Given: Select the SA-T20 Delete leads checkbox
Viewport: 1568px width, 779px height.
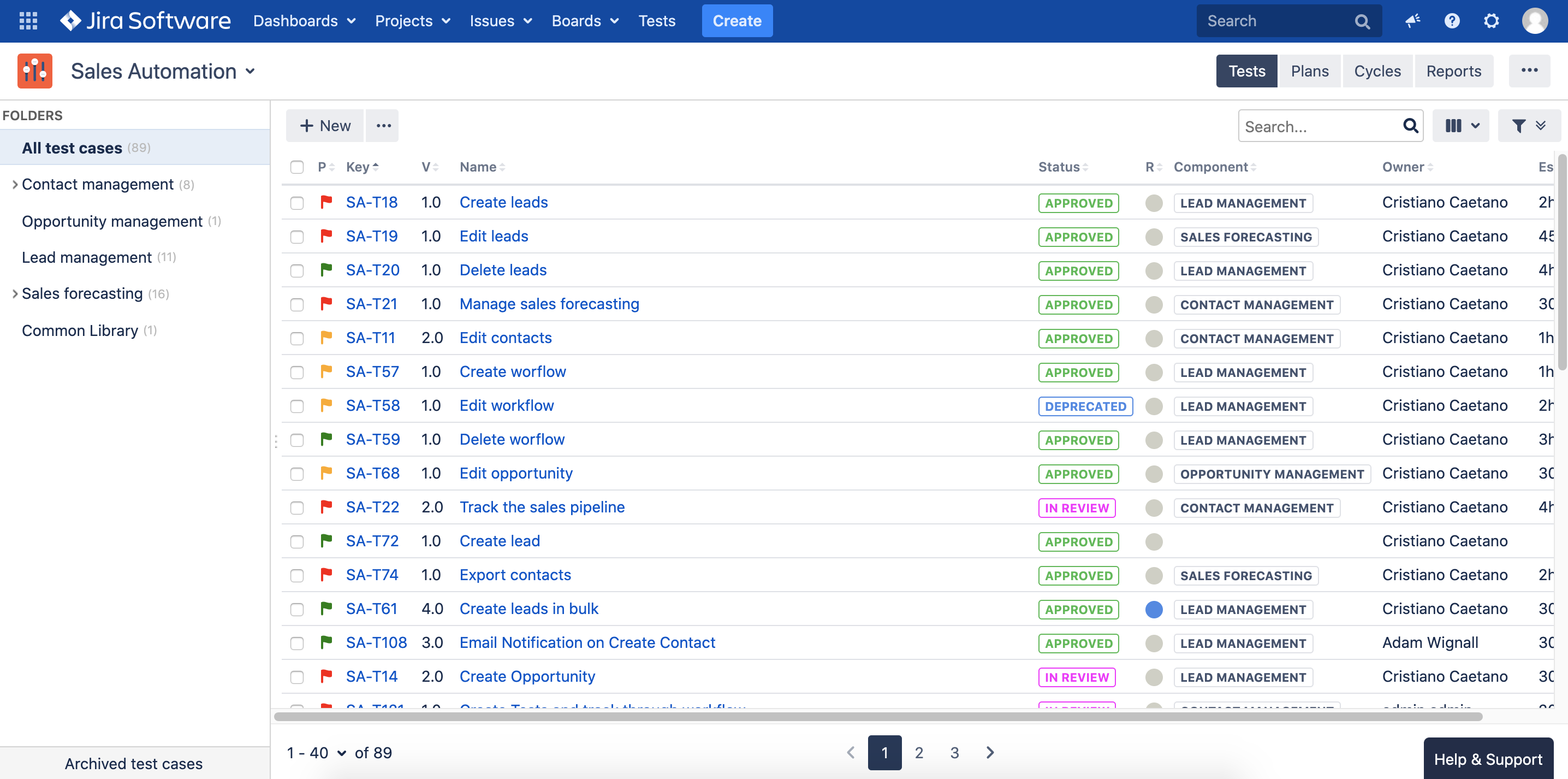Looking at the screenshot, I should point(296,270).
